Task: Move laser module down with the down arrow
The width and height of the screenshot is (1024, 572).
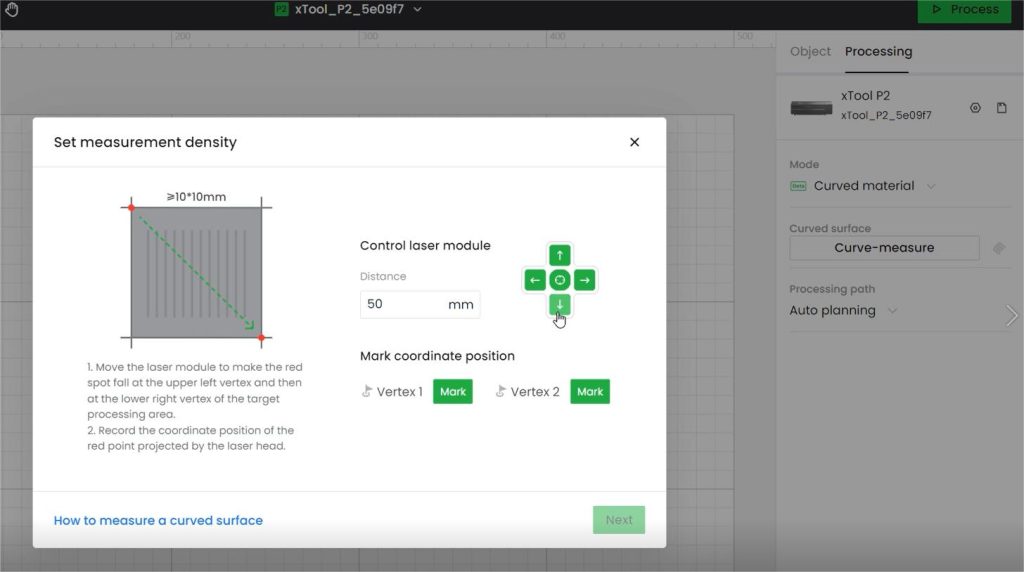Action: [x=560, y=304]
